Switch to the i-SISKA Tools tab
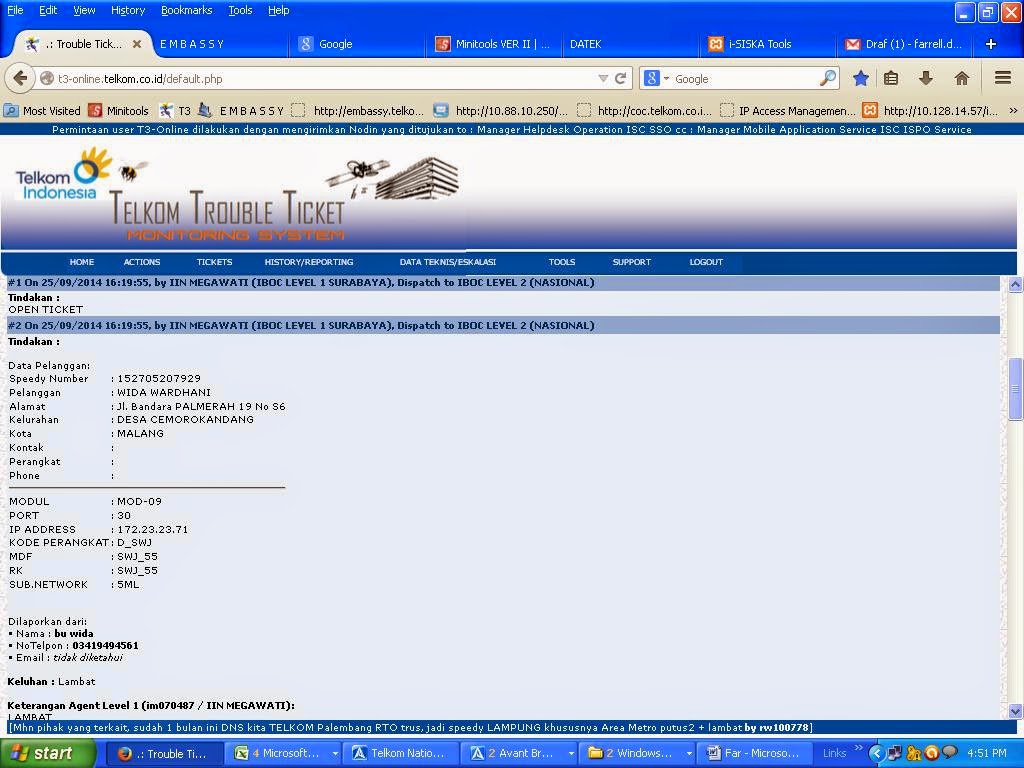 click(x=760, y=44)
